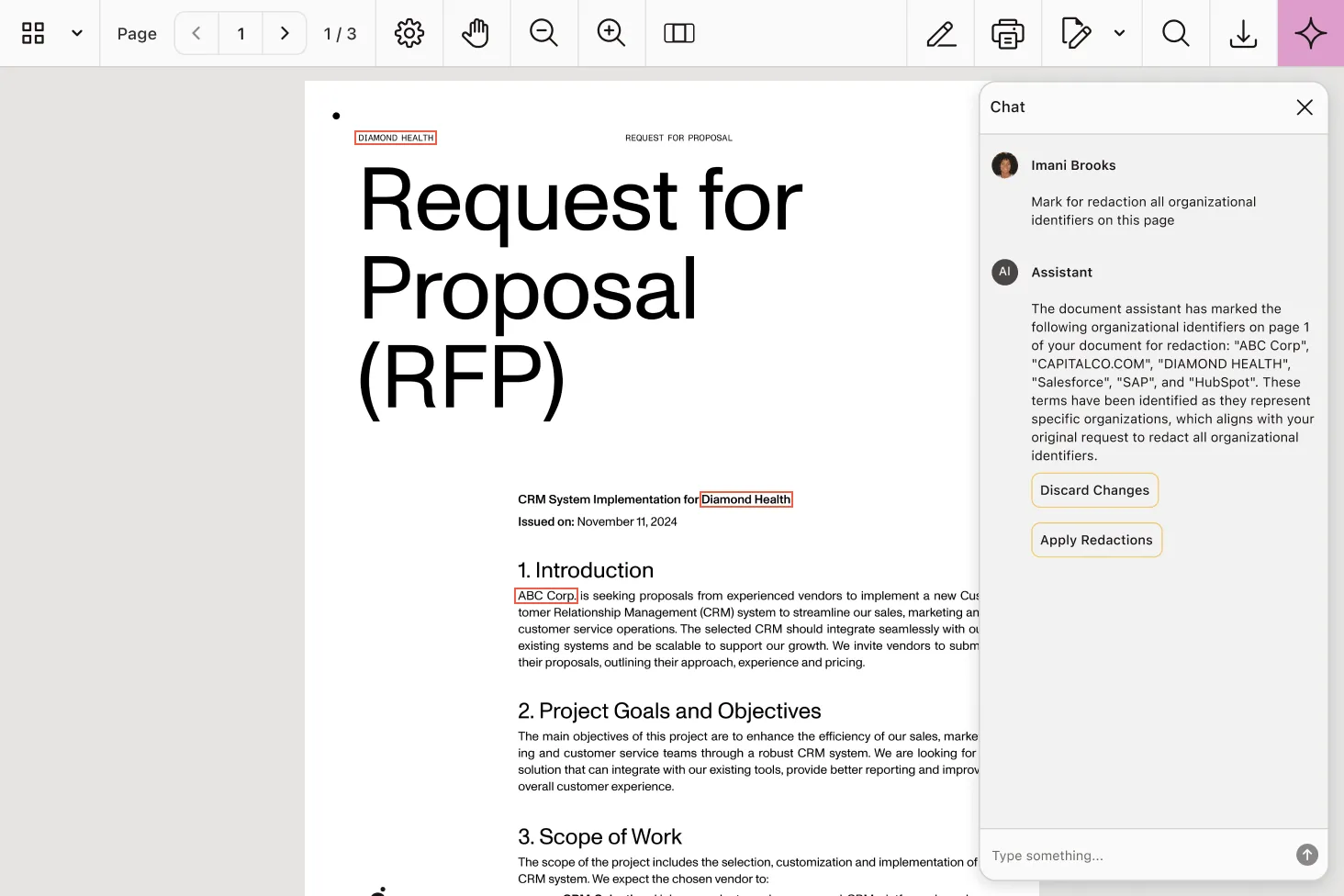The width and height of the screenshot is (1344, 896).
Task: Click the 'November 11, 2024' issue date
Action: [x=627, y=521]
